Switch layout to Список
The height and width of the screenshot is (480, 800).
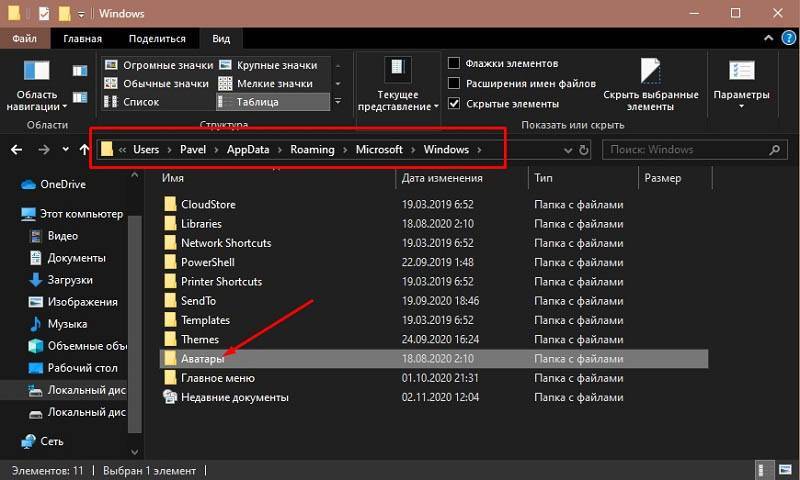tap(132, 102)
